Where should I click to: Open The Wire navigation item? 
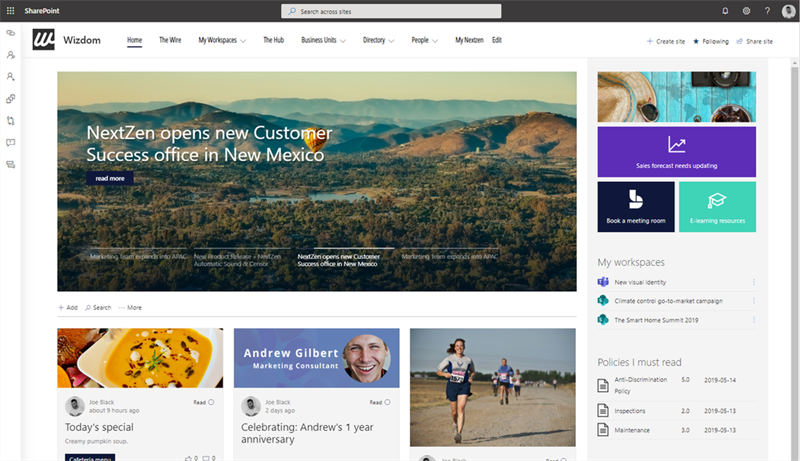[x=170, y=40]
